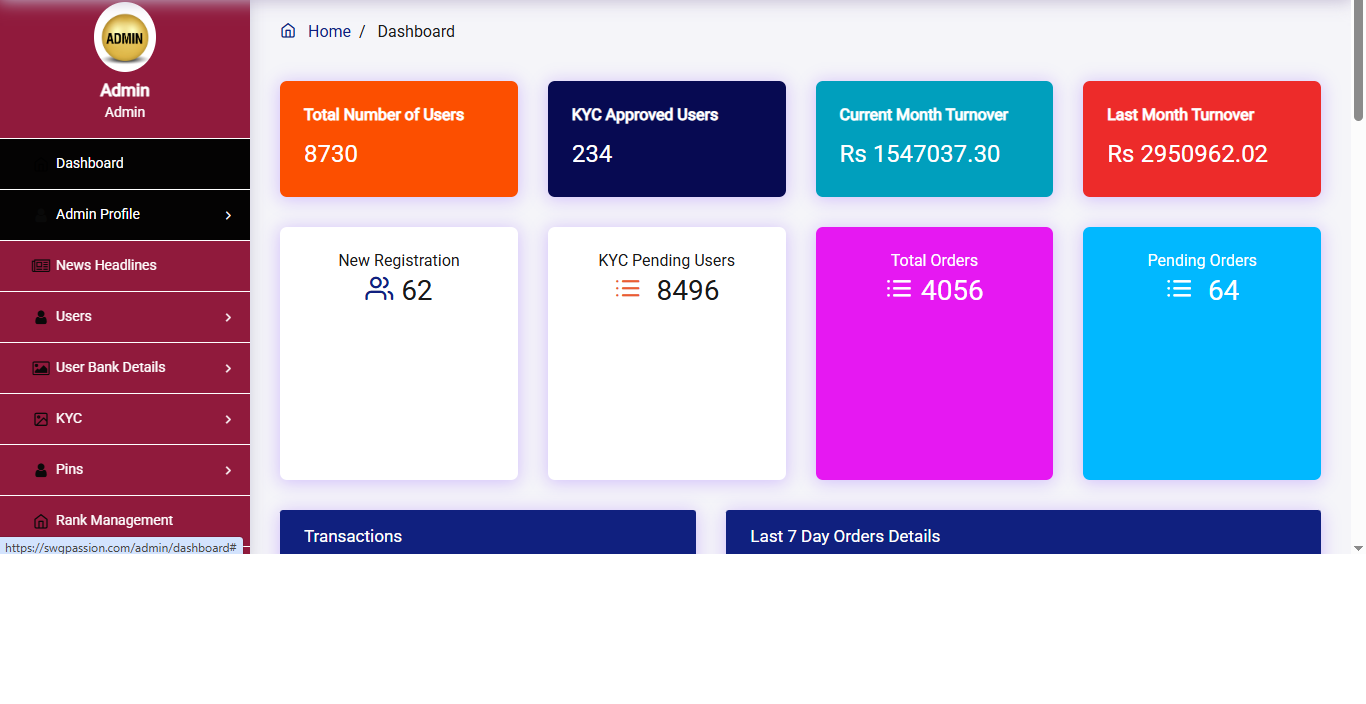This screenshot has width=1366, height=704.
Task: Click the New Registration people icon
Action: [378, 288]
